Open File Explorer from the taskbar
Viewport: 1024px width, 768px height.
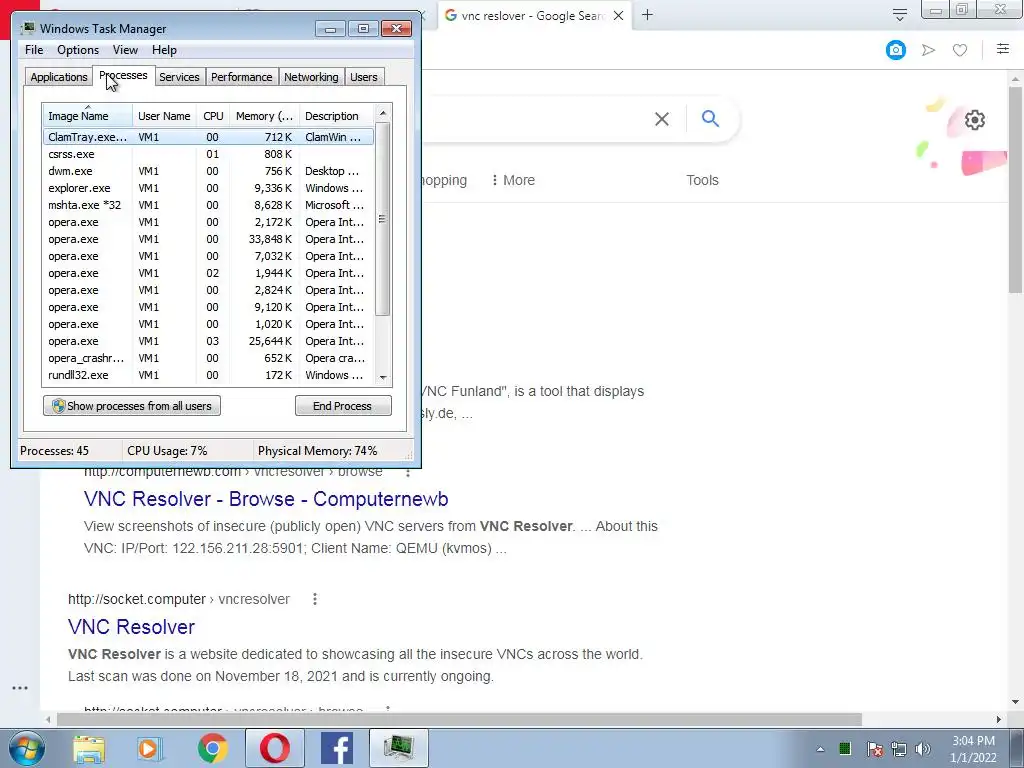tap(89, 749)
